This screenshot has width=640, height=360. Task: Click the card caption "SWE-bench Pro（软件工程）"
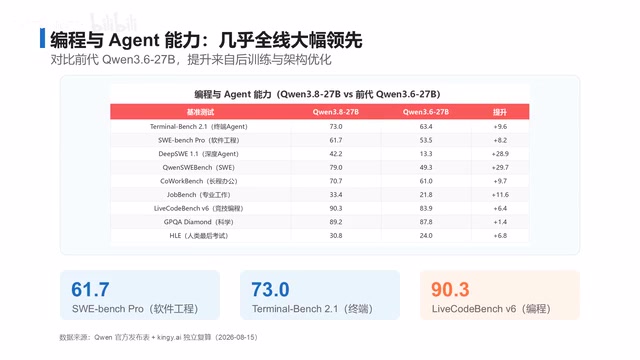click(x=135, y=309)
